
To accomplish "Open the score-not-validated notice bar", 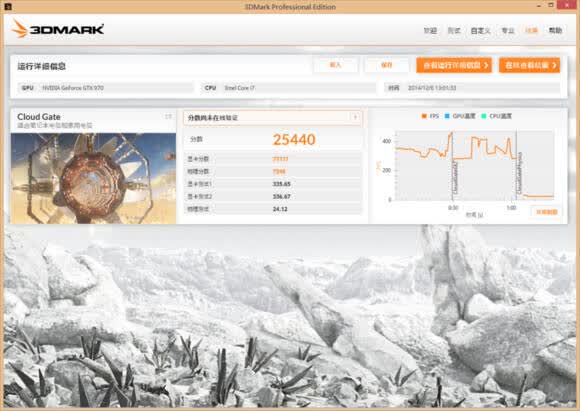I will tap(272, 118).
